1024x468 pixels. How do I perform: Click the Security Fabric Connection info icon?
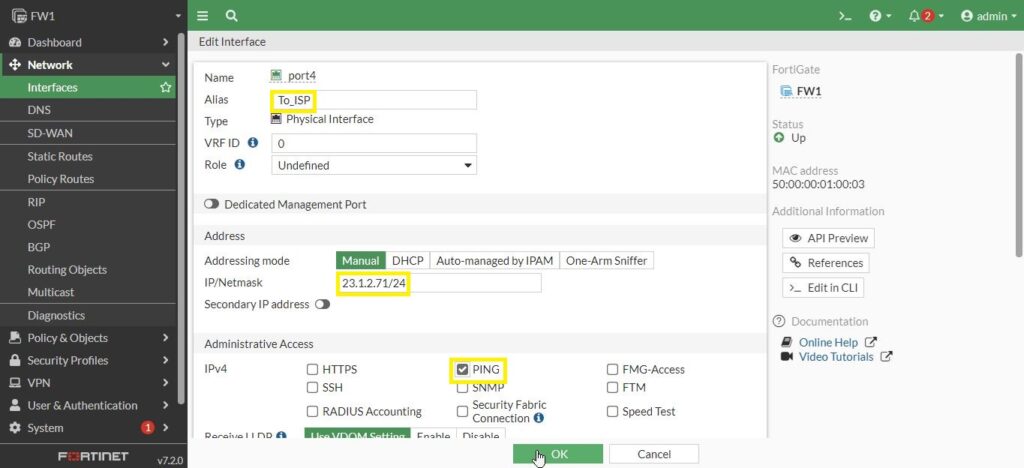click(539, 418)
